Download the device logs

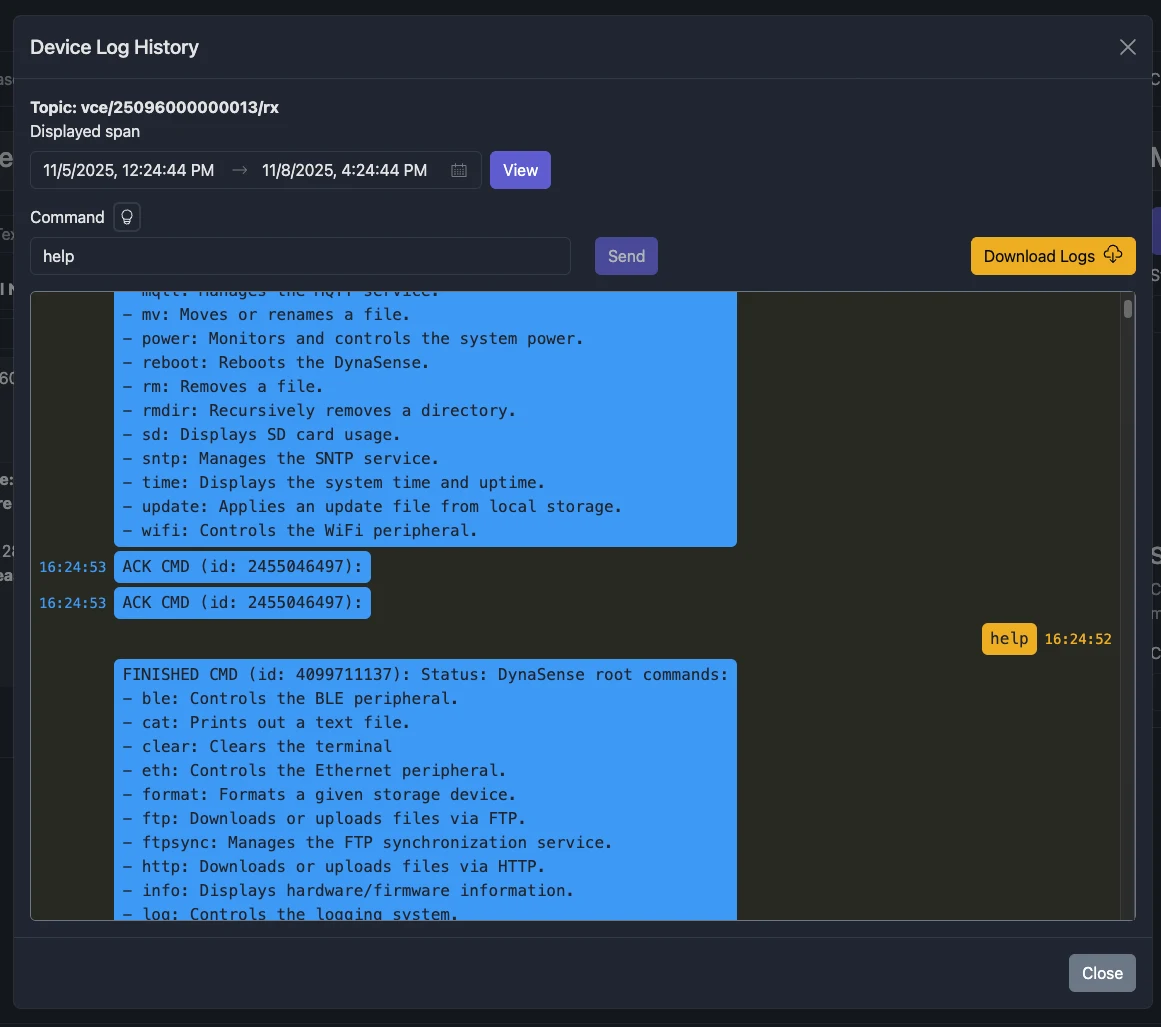tap(1040, 256)
